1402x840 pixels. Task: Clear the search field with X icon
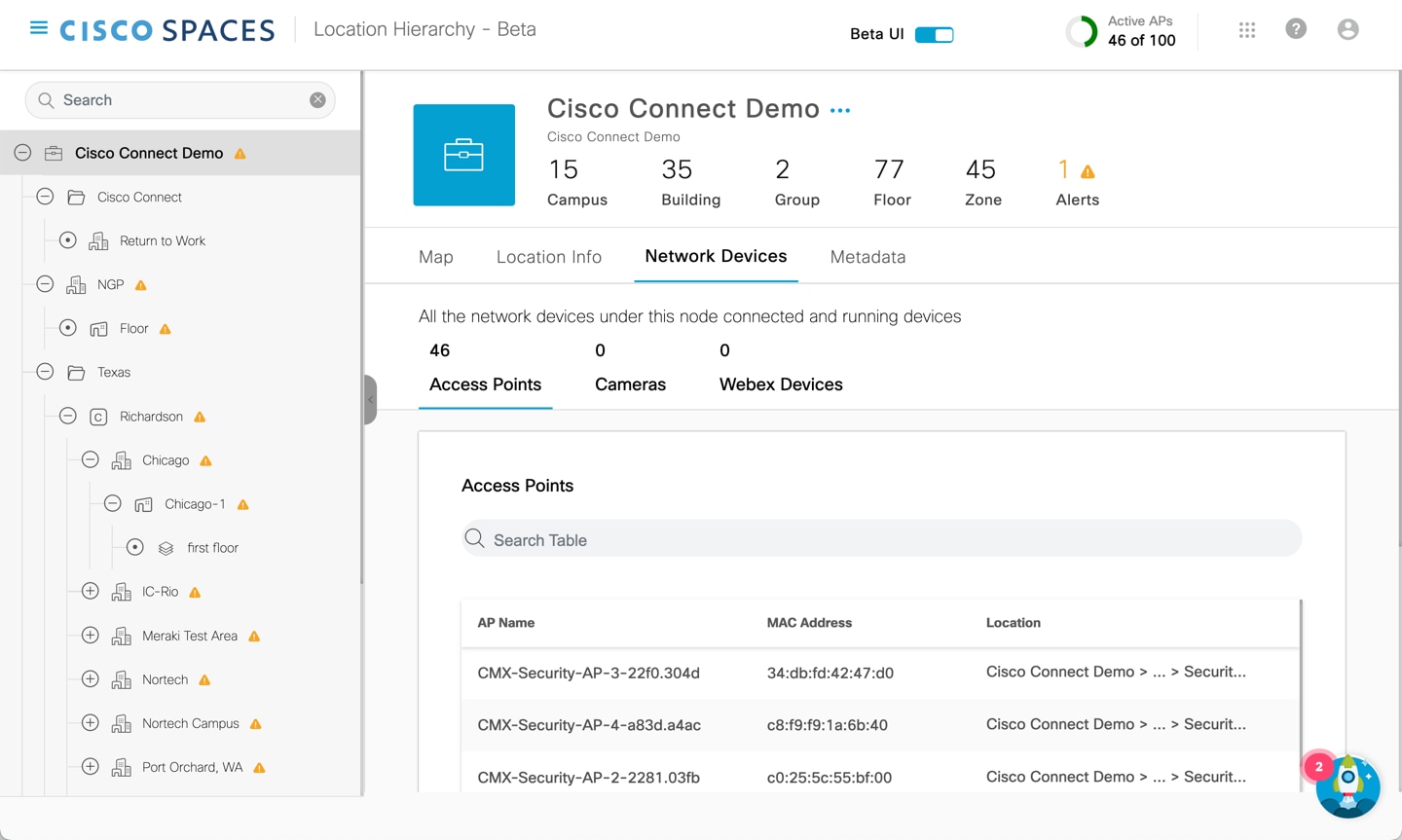317,100
